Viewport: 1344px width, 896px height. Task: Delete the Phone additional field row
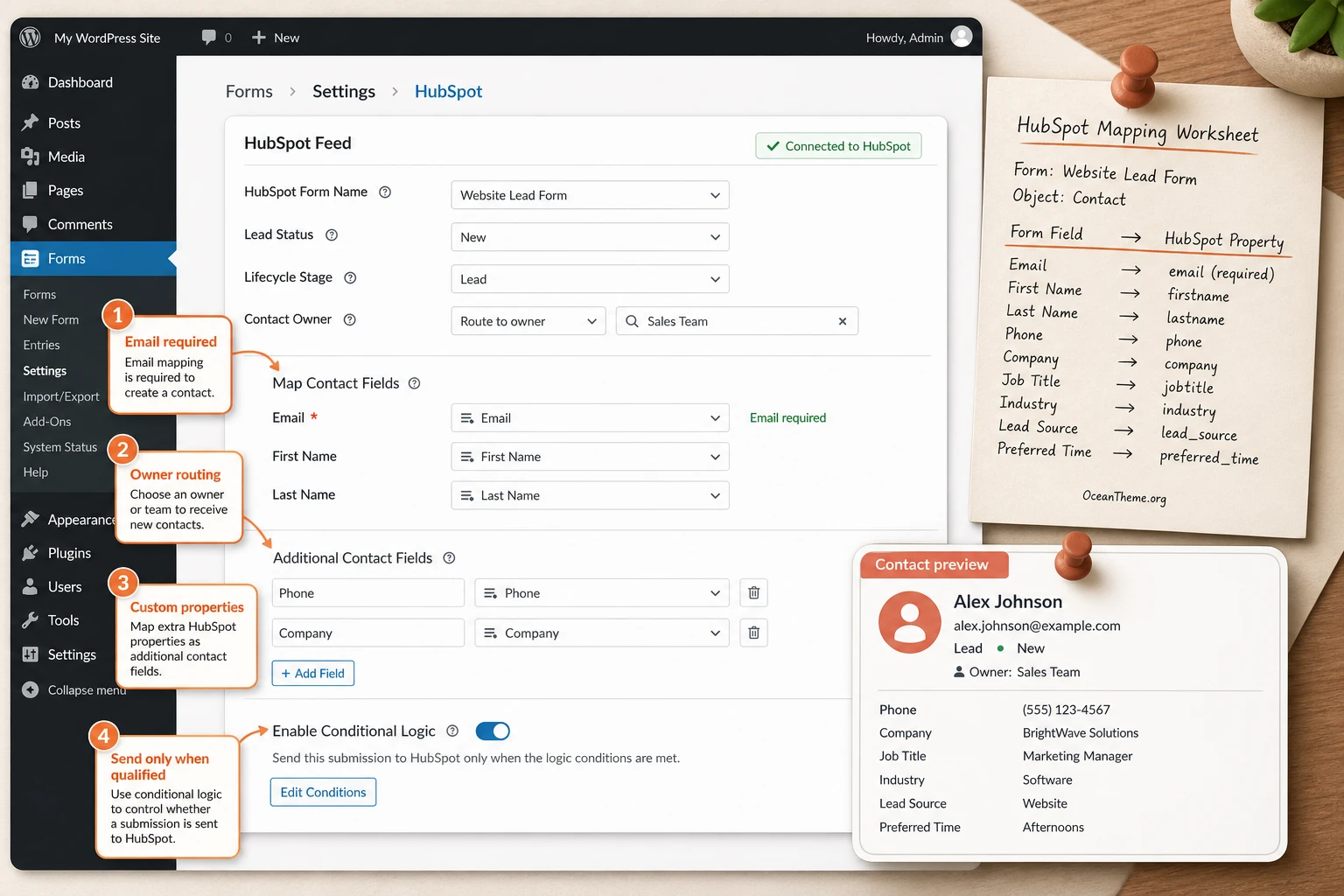[753, 593]
